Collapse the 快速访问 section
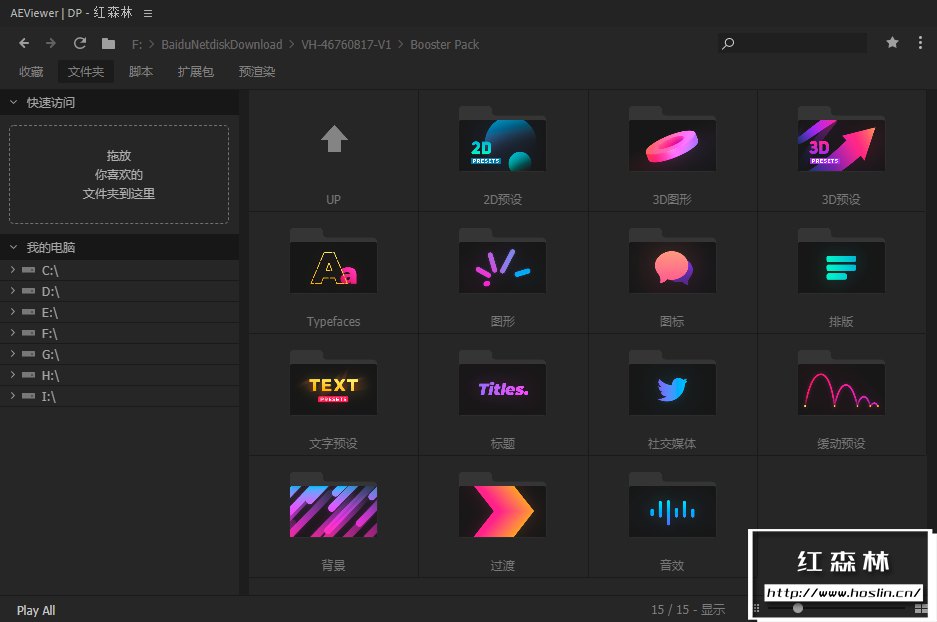The height and width of the screenshot is (622, 937). point(13,102)
